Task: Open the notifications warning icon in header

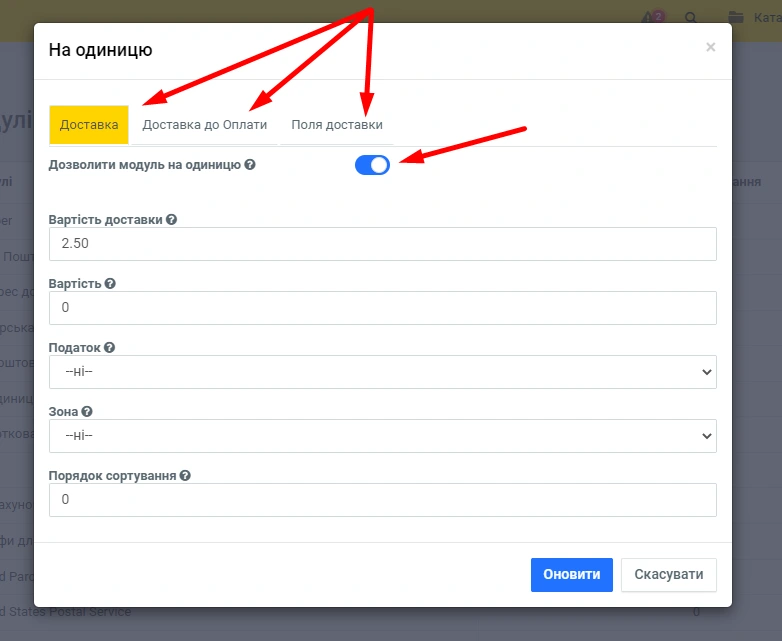Action: coord(653,17)
